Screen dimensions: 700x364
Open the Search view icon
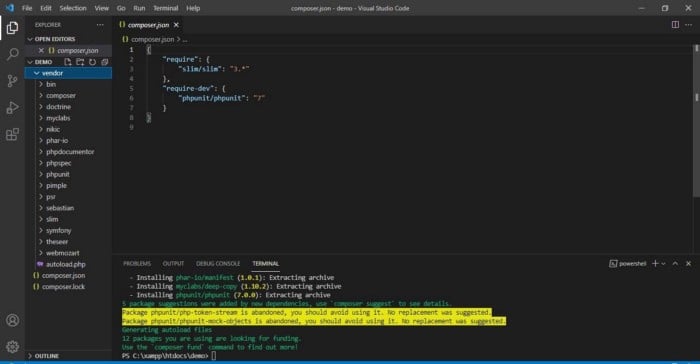(x=12, y=54)
